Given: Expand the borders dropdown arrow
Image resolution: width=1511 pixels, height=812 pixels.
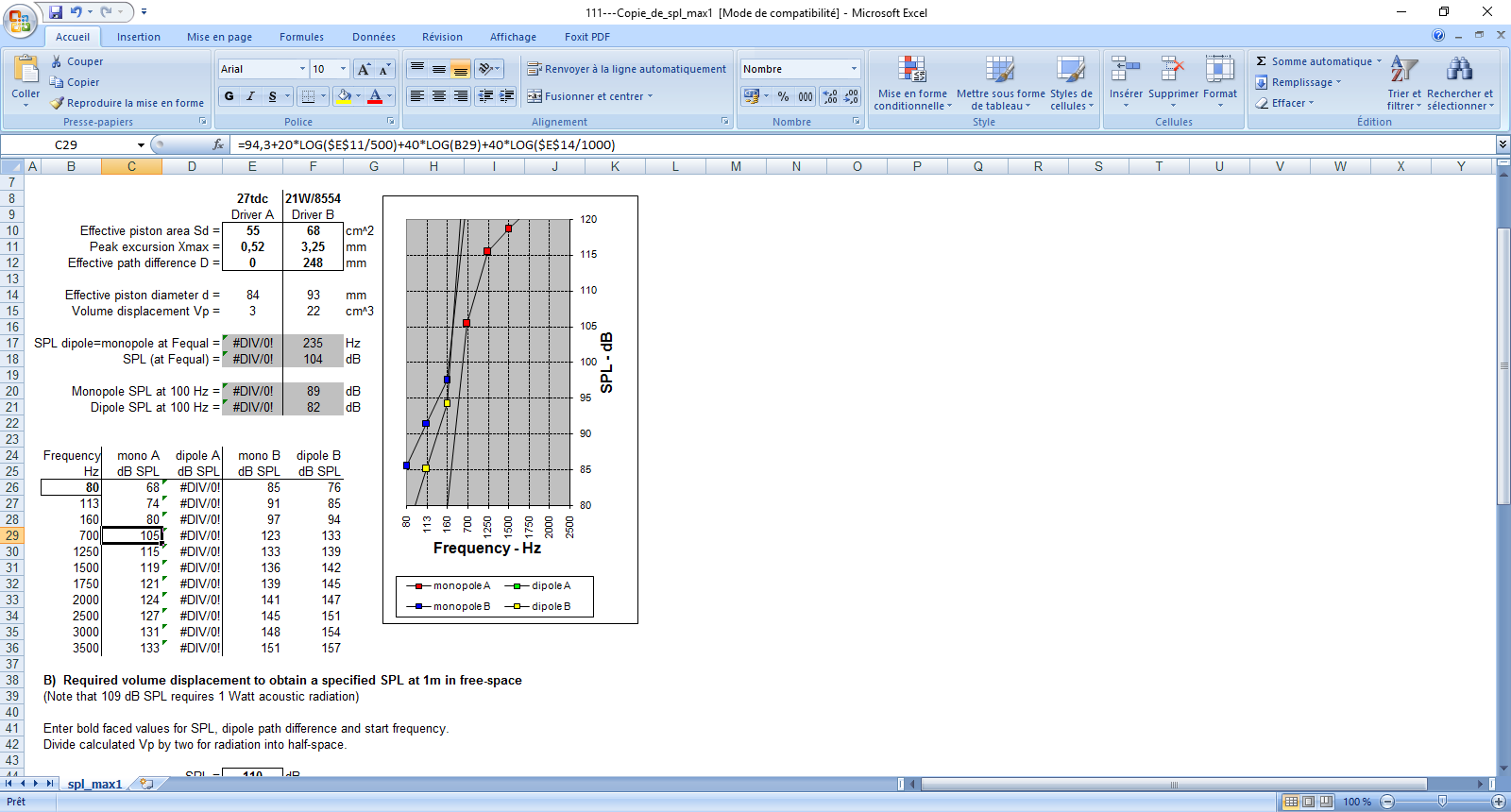Looking at the screenshot, I should [x=323, y=96].
